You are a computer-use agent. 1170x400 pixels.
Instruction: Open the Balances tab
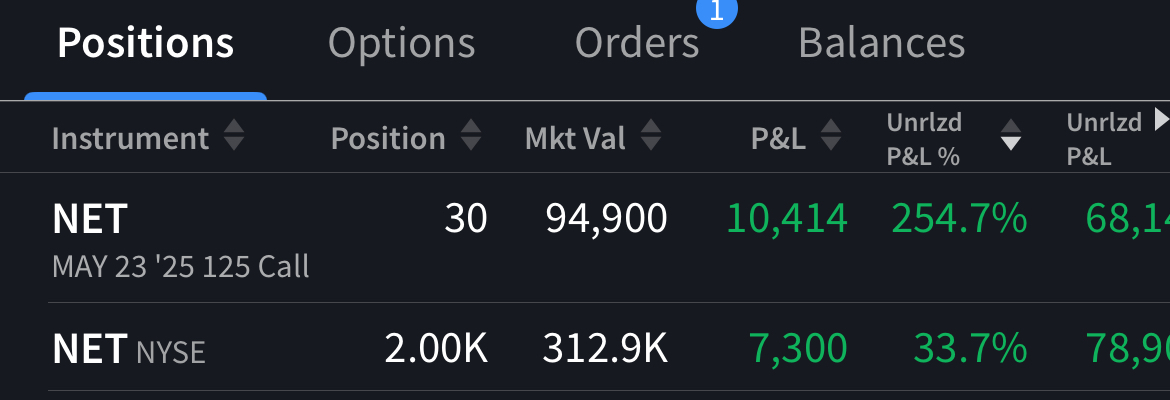(x=881, y=43)
